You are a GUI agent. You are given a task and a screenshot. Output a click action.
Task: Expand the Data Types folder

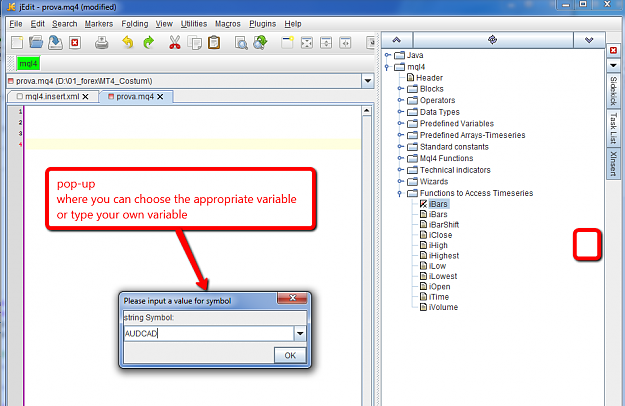[400, 112]
